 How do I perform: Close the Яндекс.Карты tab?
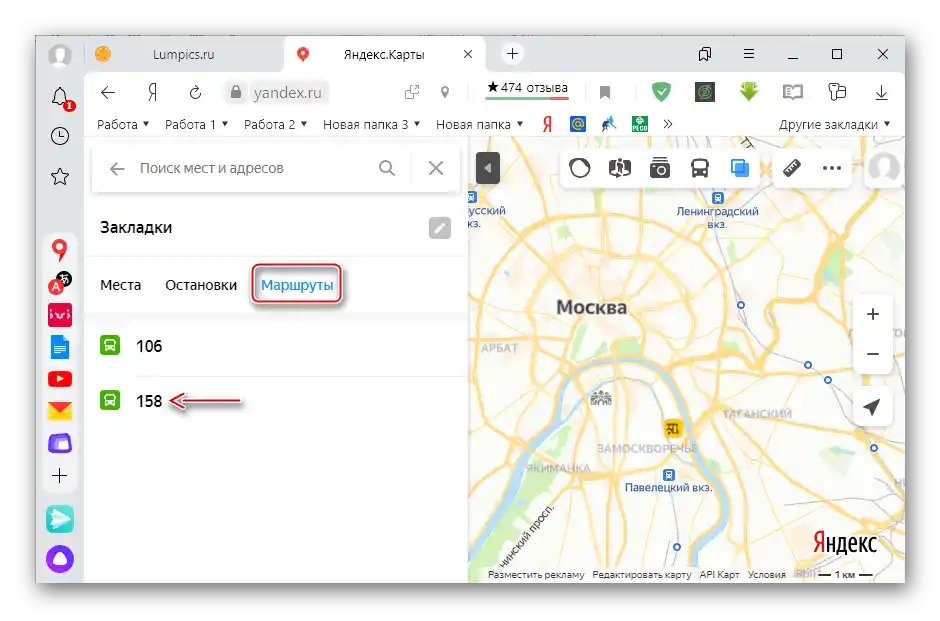[x=468, y=54]
